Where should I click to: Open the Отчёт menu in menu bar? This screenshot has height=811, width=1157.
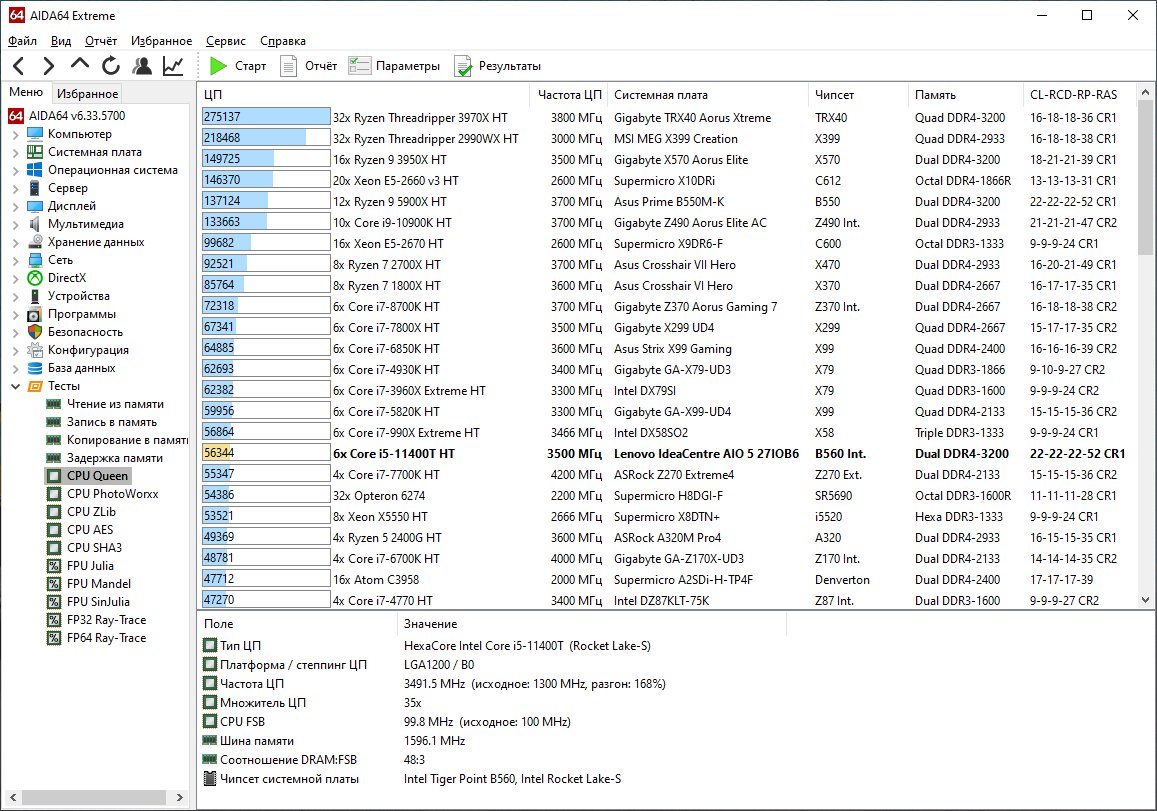[x=101, y=41]
